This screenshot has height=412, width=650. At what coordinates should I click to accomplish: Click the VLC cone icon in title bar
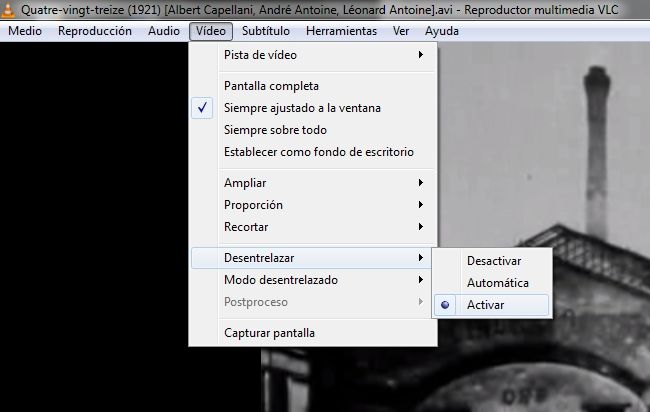7,10
